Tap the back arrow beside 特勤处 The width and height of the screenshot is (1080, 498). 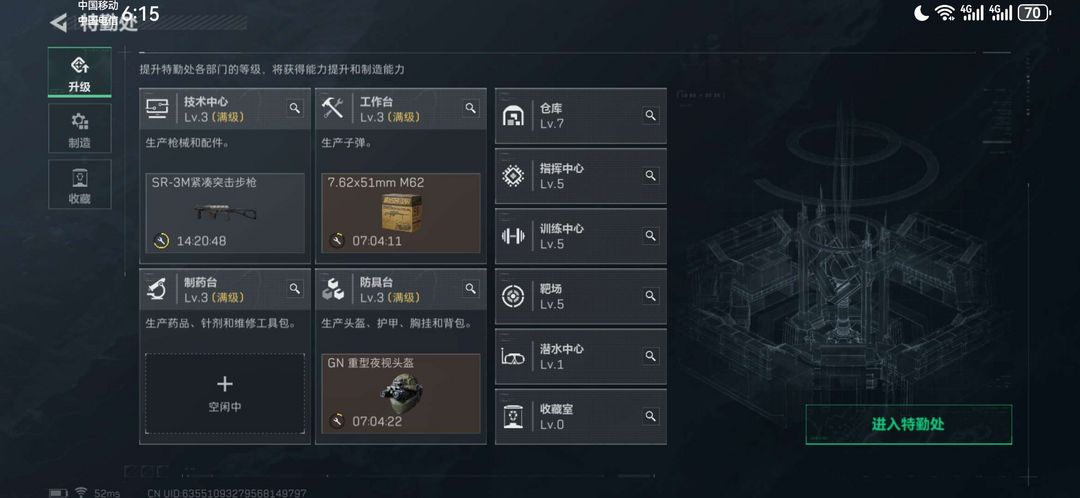[59, 23]
